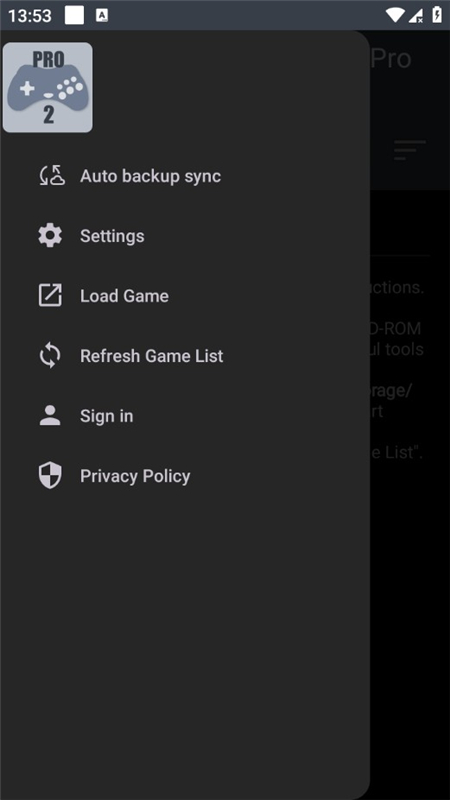Screen dimensions: 450x800
Task: Tap the Wi-Fi status bar icon
Action: [395, 15]
